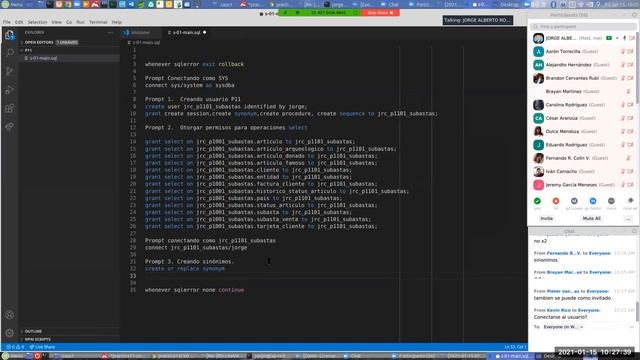Click camera-off icon for Brandon Cervantes Rubí

(631, 78)
